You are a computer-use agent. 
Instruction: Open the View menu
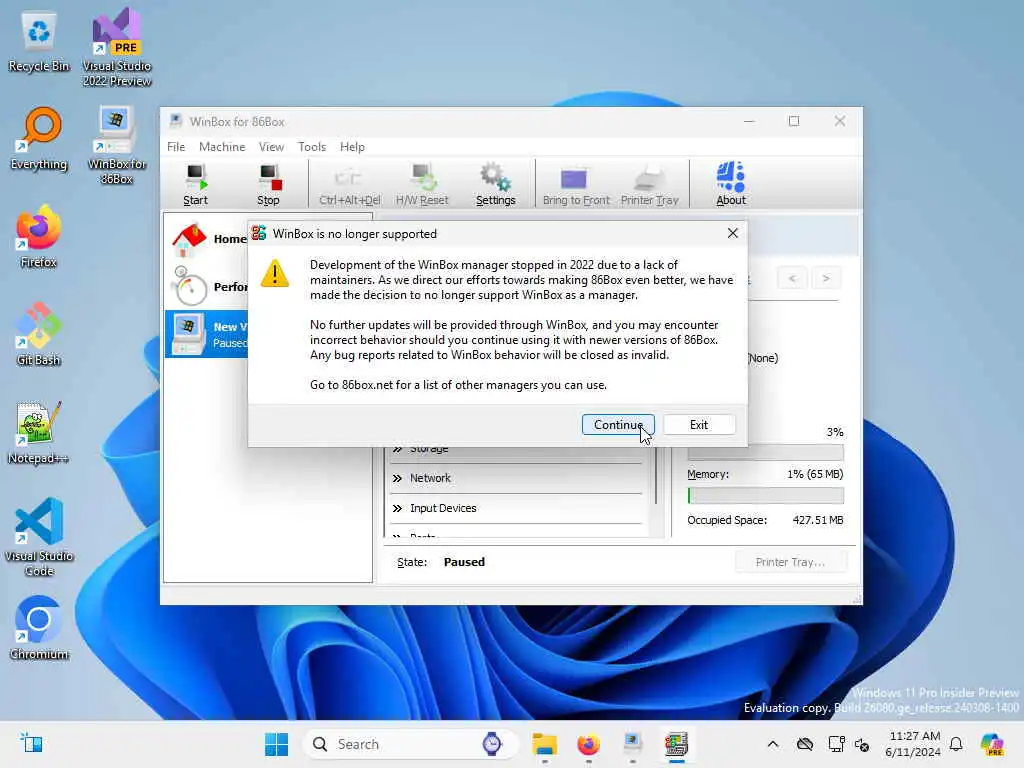tap(271, 147)
